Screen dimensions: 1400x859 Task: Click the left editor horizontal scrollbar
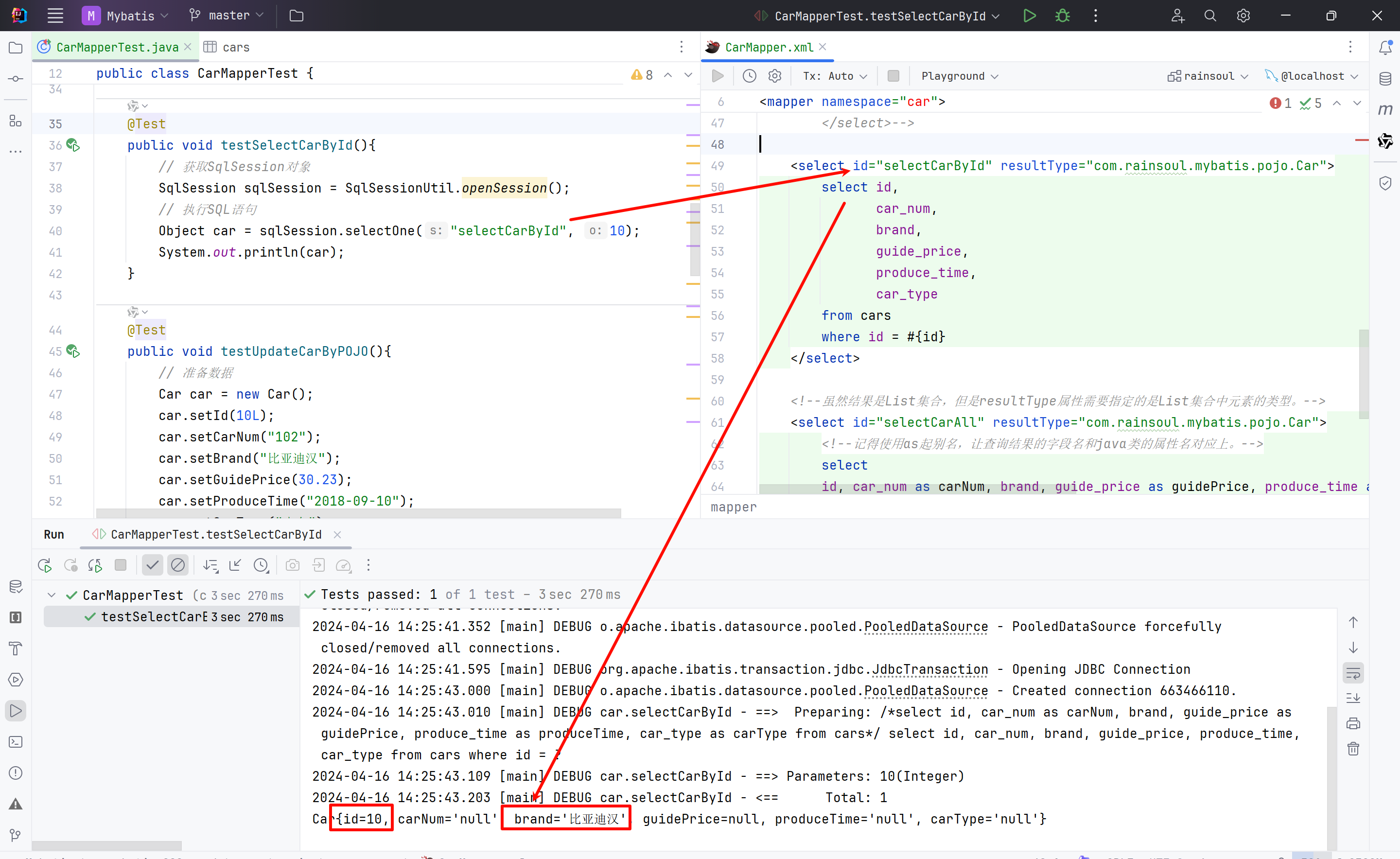pyautogui.click(x=359, y=513)
